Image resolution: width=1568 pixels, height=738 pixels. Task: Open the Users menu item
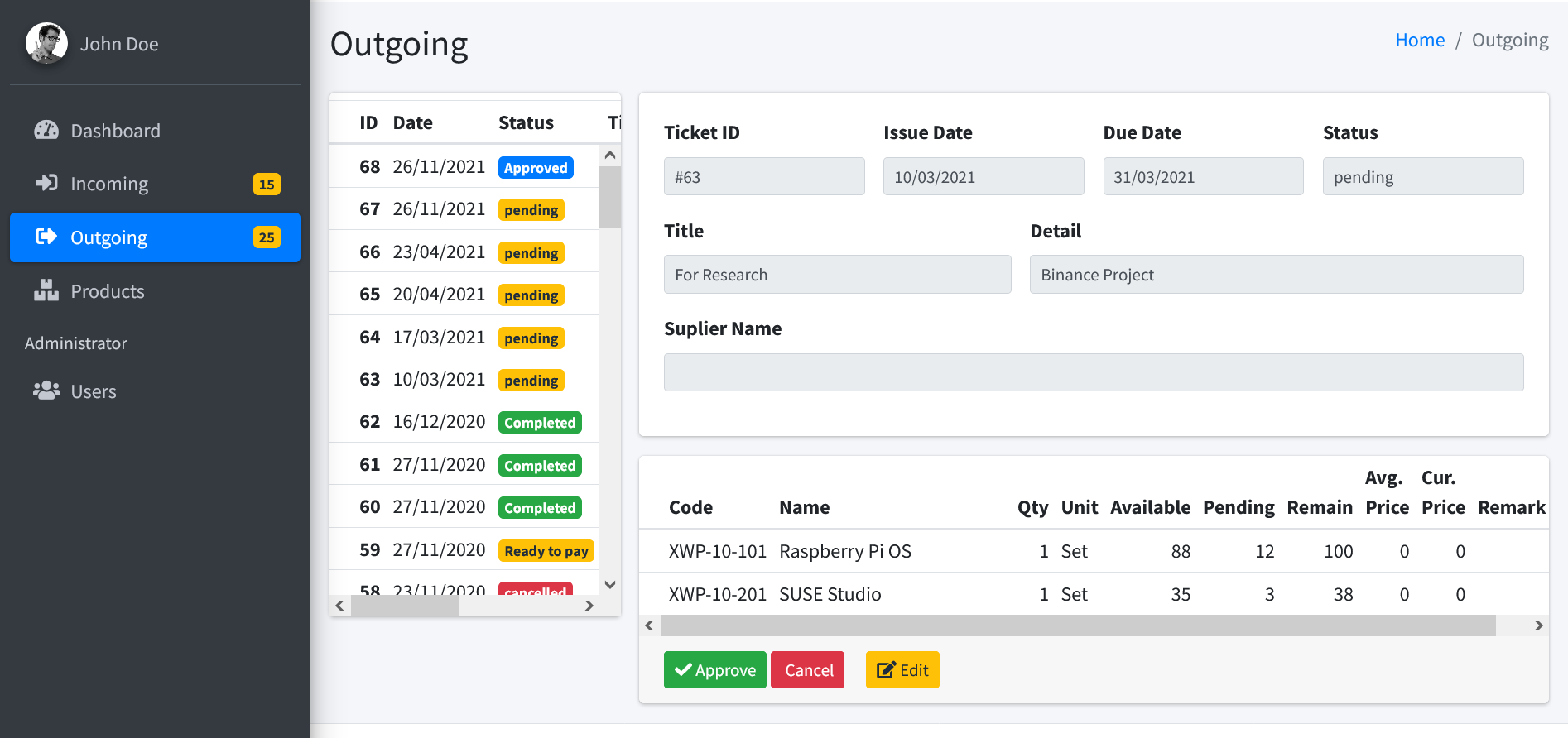[155, 391]
